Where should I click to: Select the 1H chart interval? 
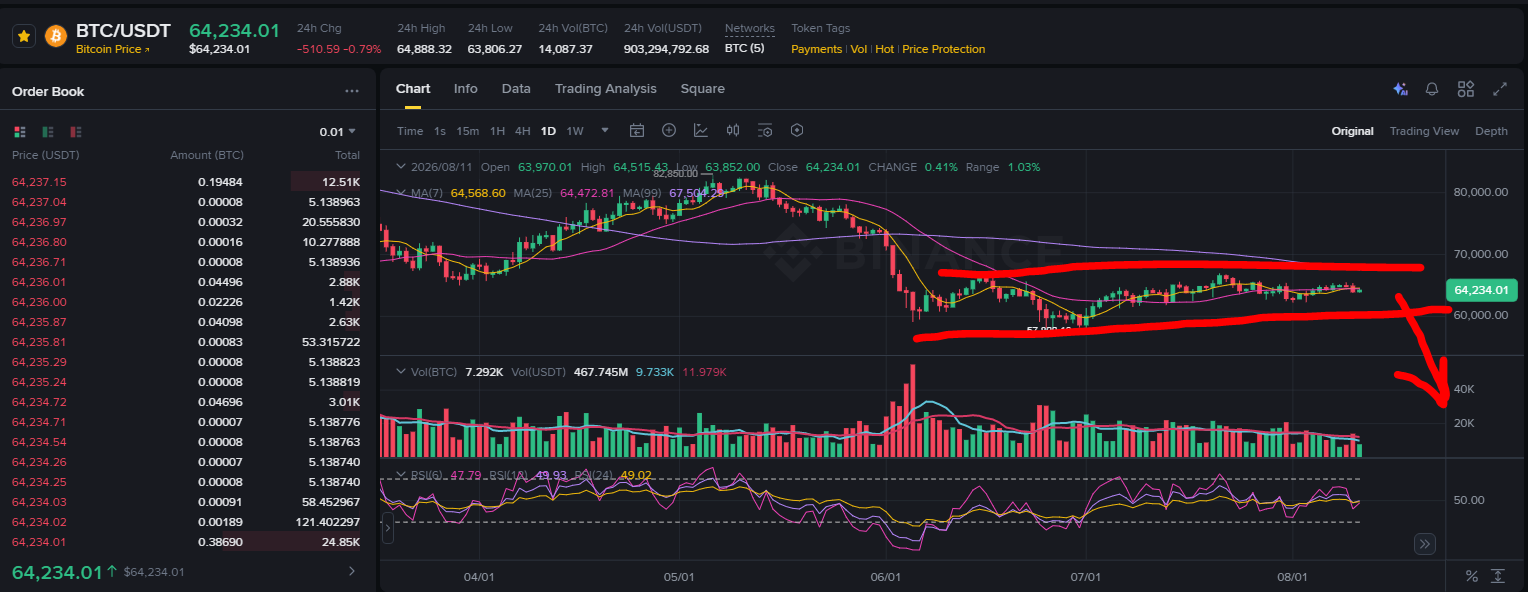pyautogui.click(x=497, y=131)
